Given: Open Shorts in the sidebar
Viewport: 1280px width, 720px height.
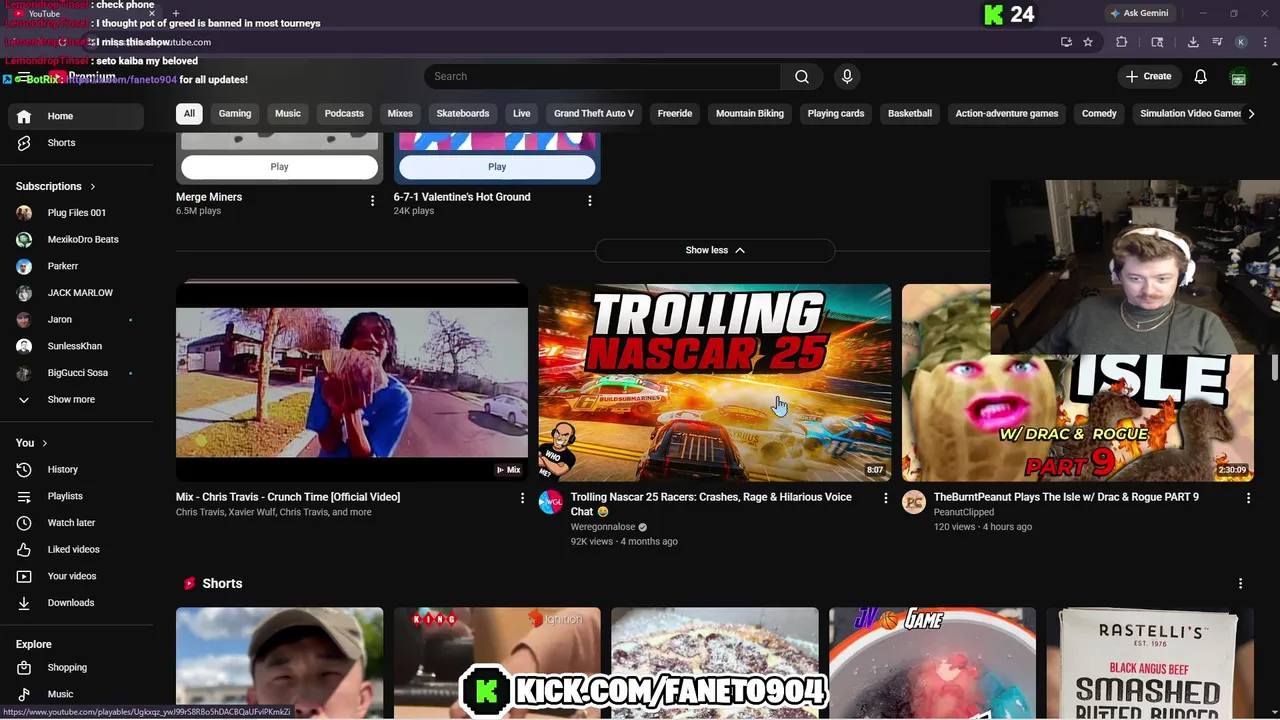Looking at the screenshot, I should click(76, 143).
